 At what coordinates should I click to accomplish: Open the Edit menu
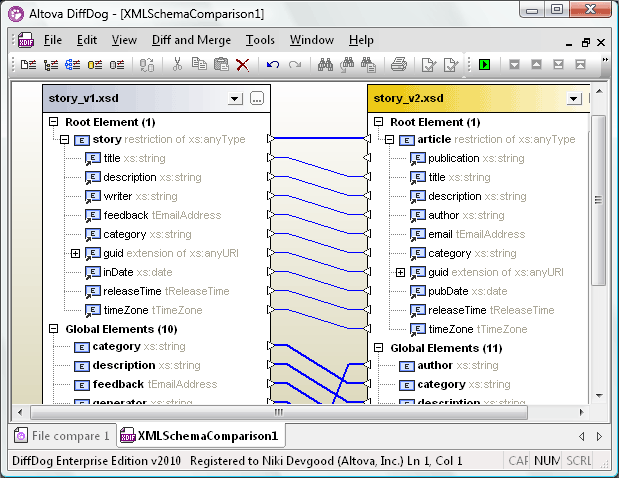(x=87, y=40)
